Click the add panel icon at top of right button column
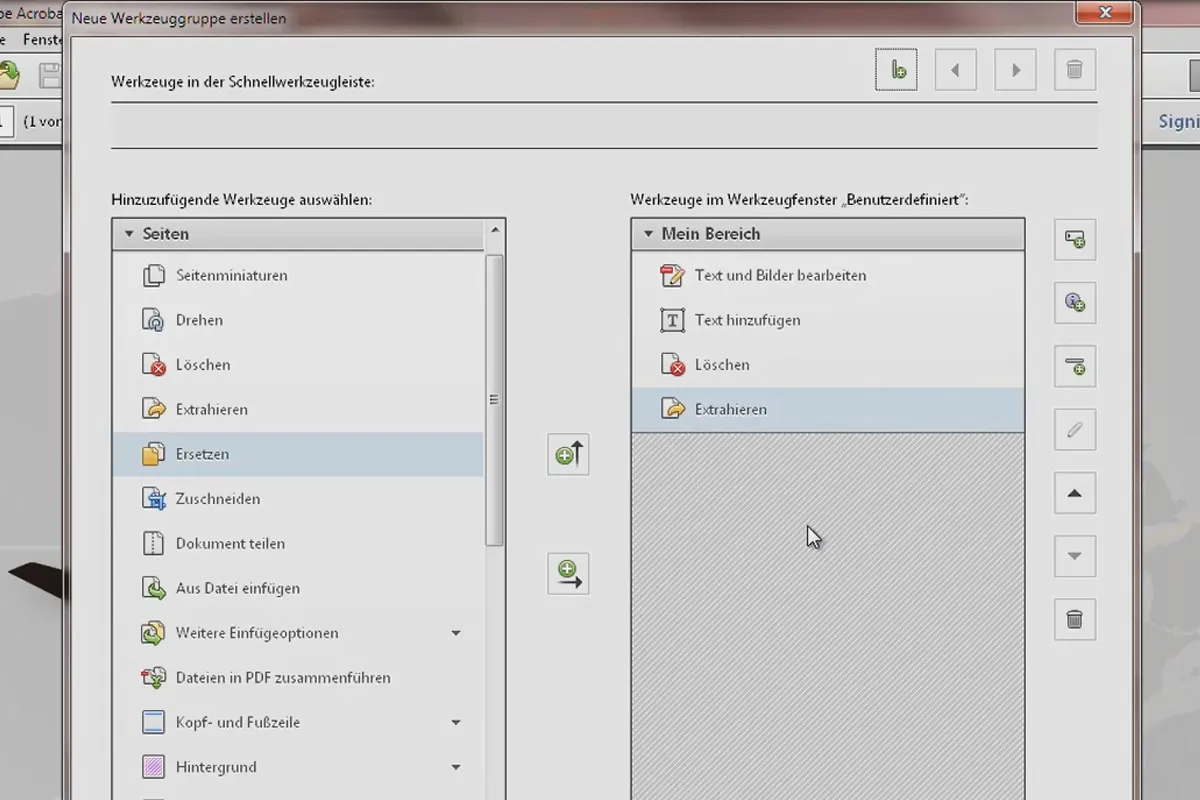 coord(1075,240)
